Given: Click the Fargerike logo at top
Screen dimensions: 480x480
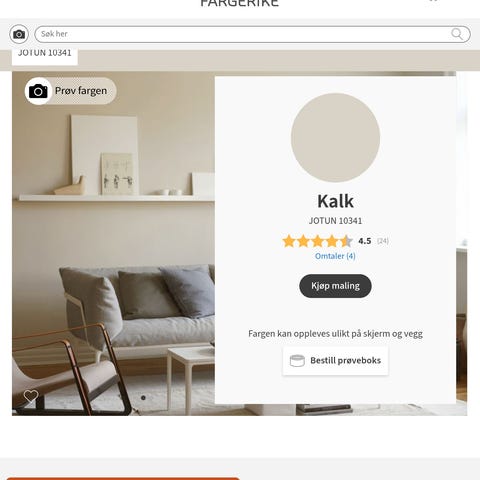Looking at the screenshot, I should tap(239, 3).
